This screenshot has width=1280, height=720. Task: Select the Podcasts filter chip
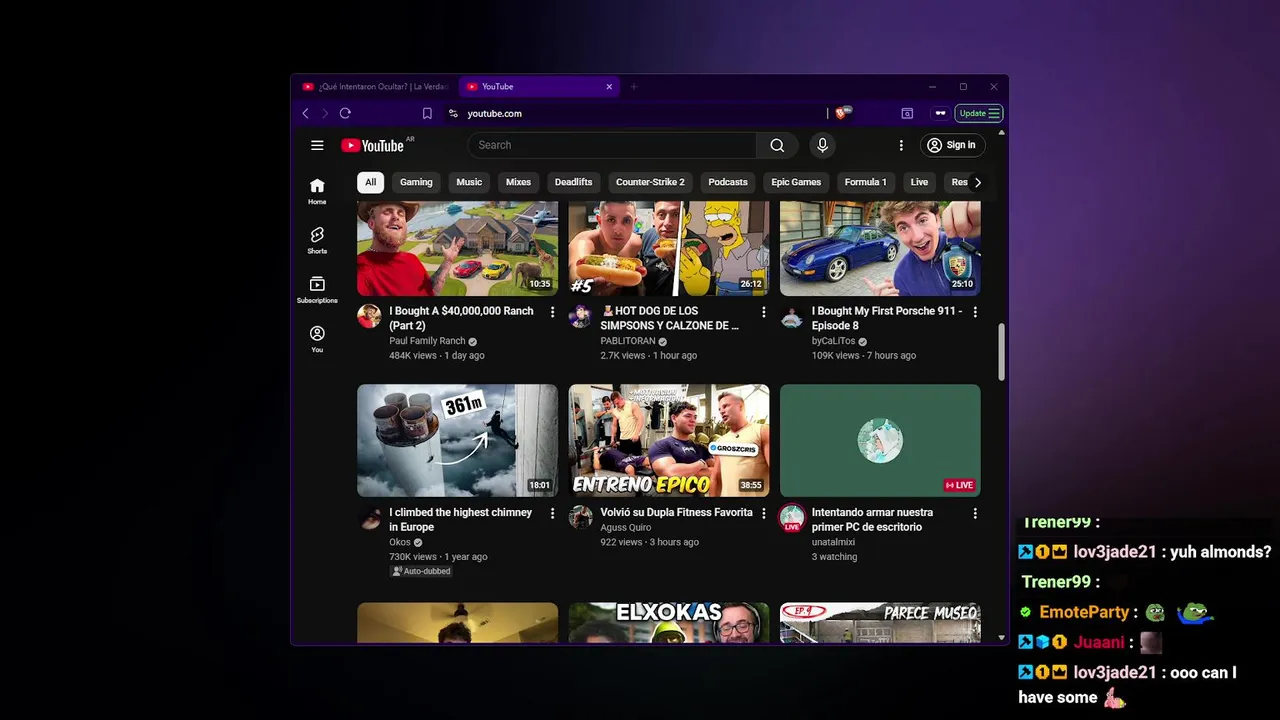tap(728, 182)
